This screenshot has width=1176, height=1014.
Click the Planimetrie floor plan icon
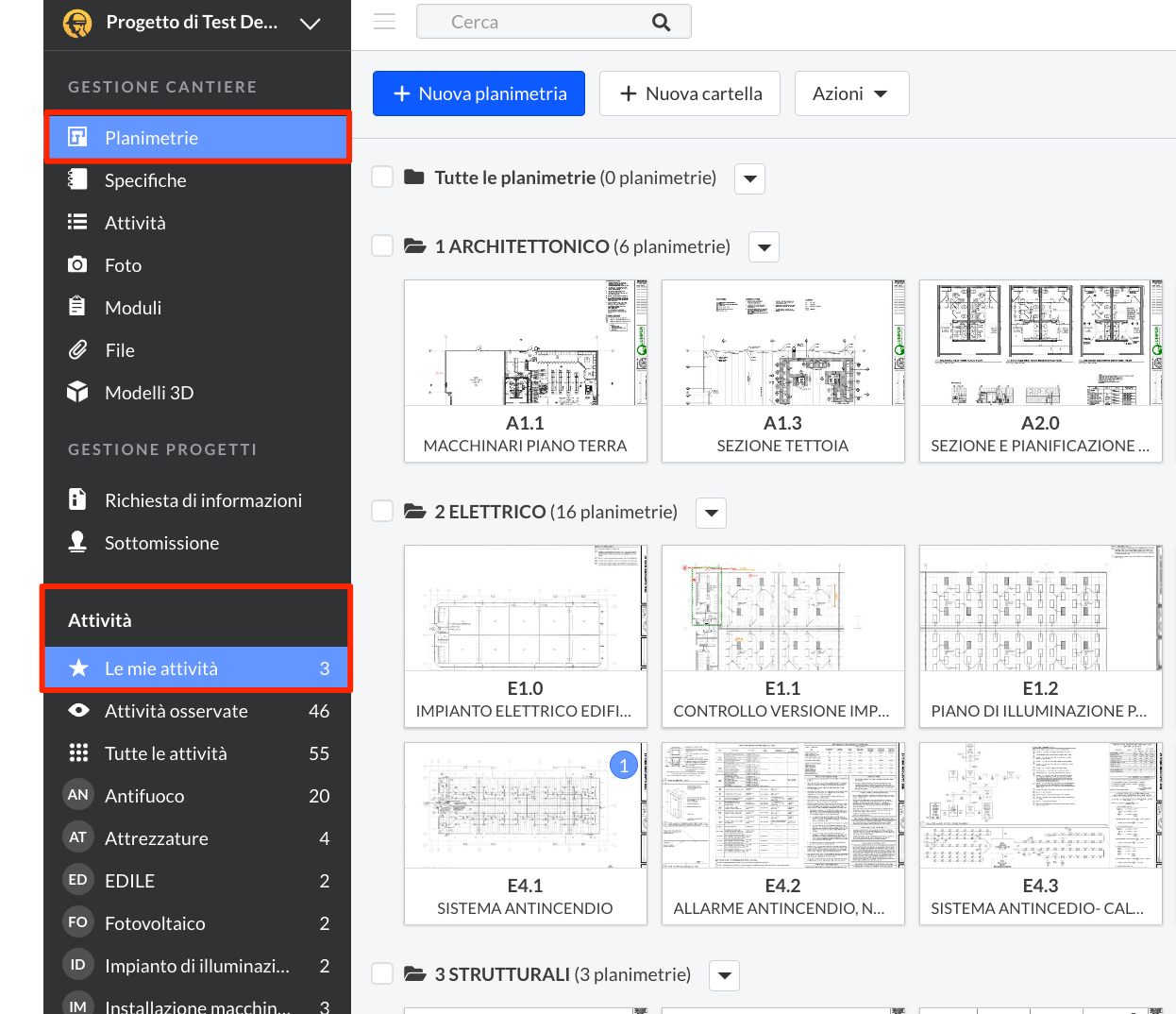(x=77, y=137)
